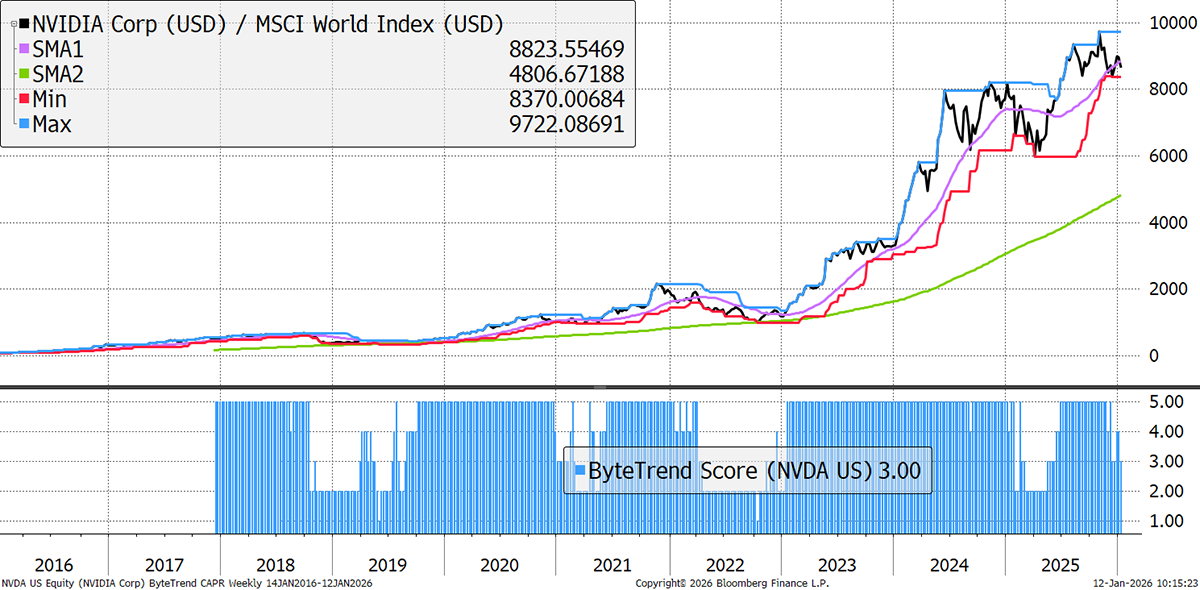
Task: Click the Bloomberg Finance L.P. copyright text
Action: 732,583
